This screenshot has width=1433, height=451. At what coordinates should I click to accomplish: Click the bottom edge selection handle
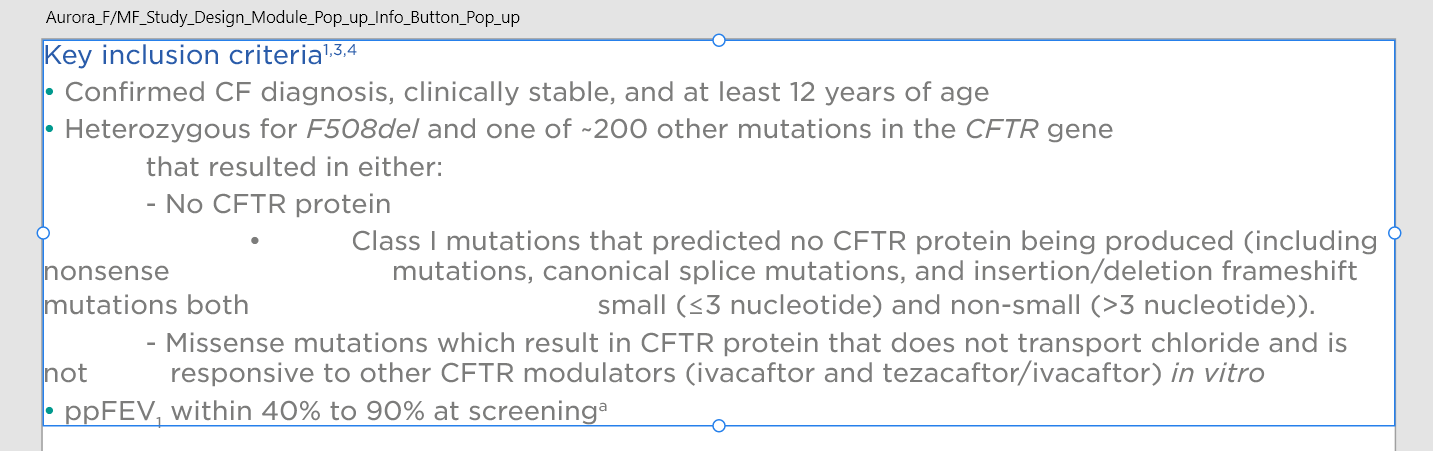(718, 426)
